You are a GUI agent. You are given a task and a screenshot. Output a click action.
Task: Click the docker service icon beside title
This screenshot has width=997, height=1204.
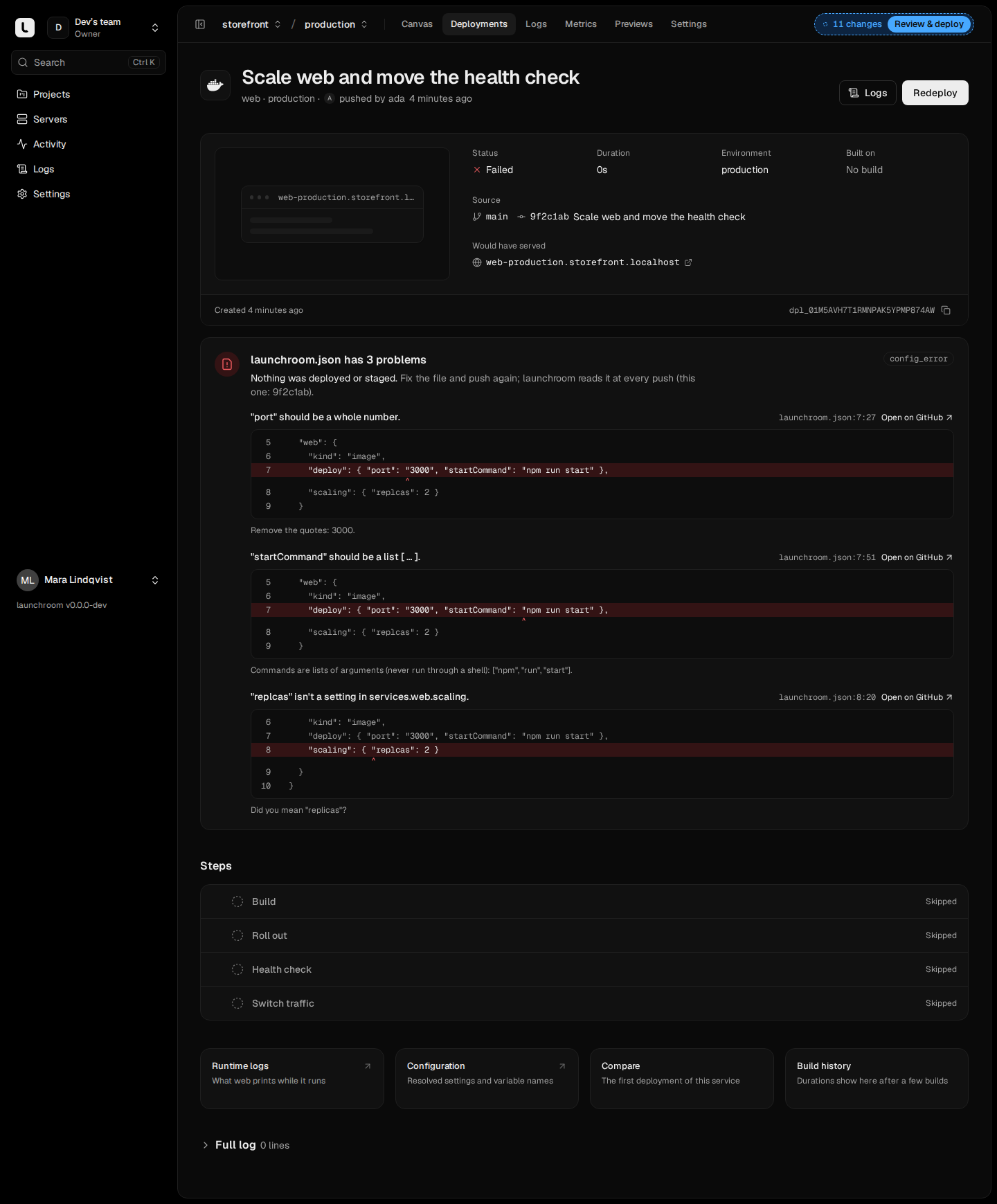(x=215, y=85)
